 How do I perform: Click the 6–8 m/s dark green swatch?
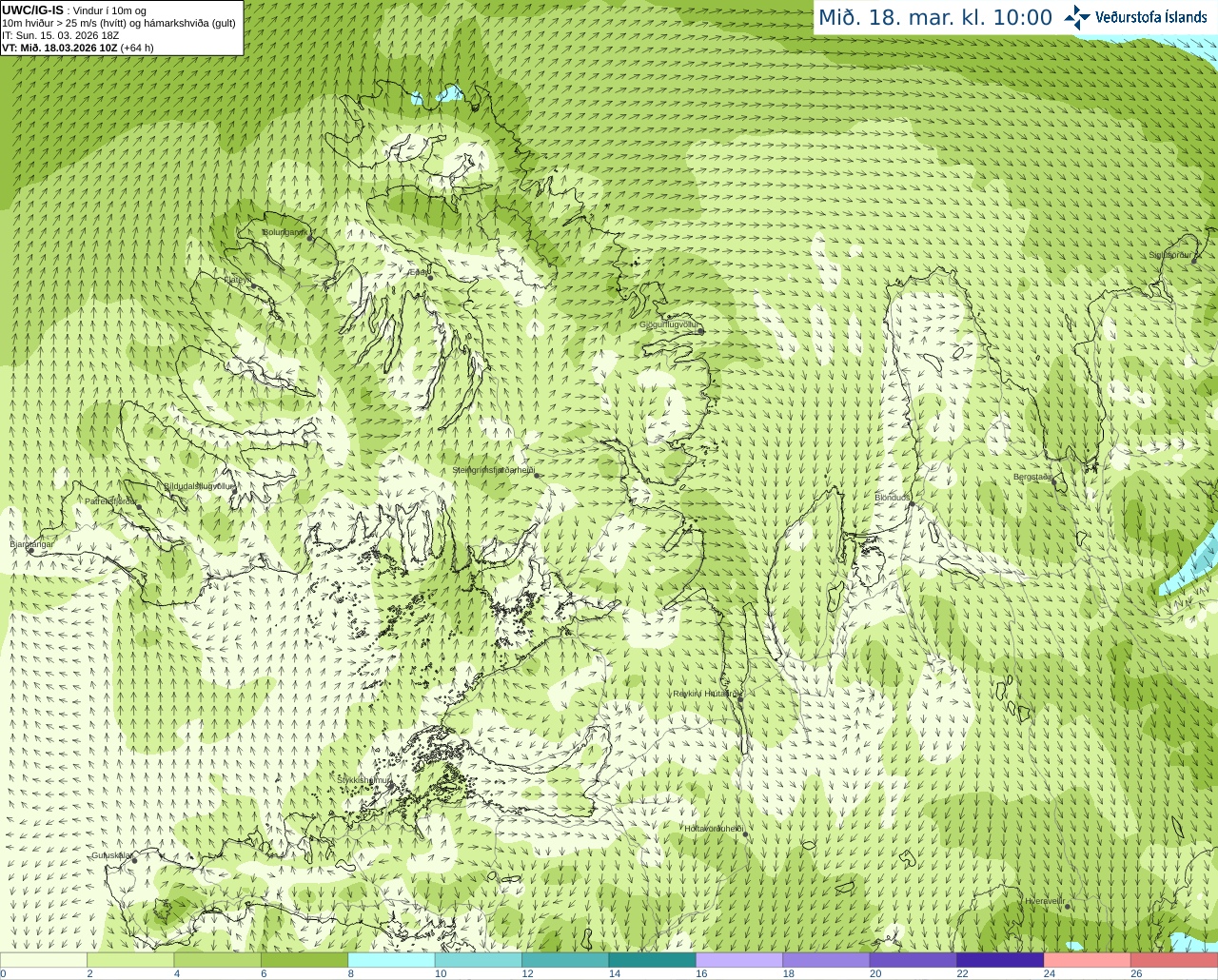[x=304, y=960]
